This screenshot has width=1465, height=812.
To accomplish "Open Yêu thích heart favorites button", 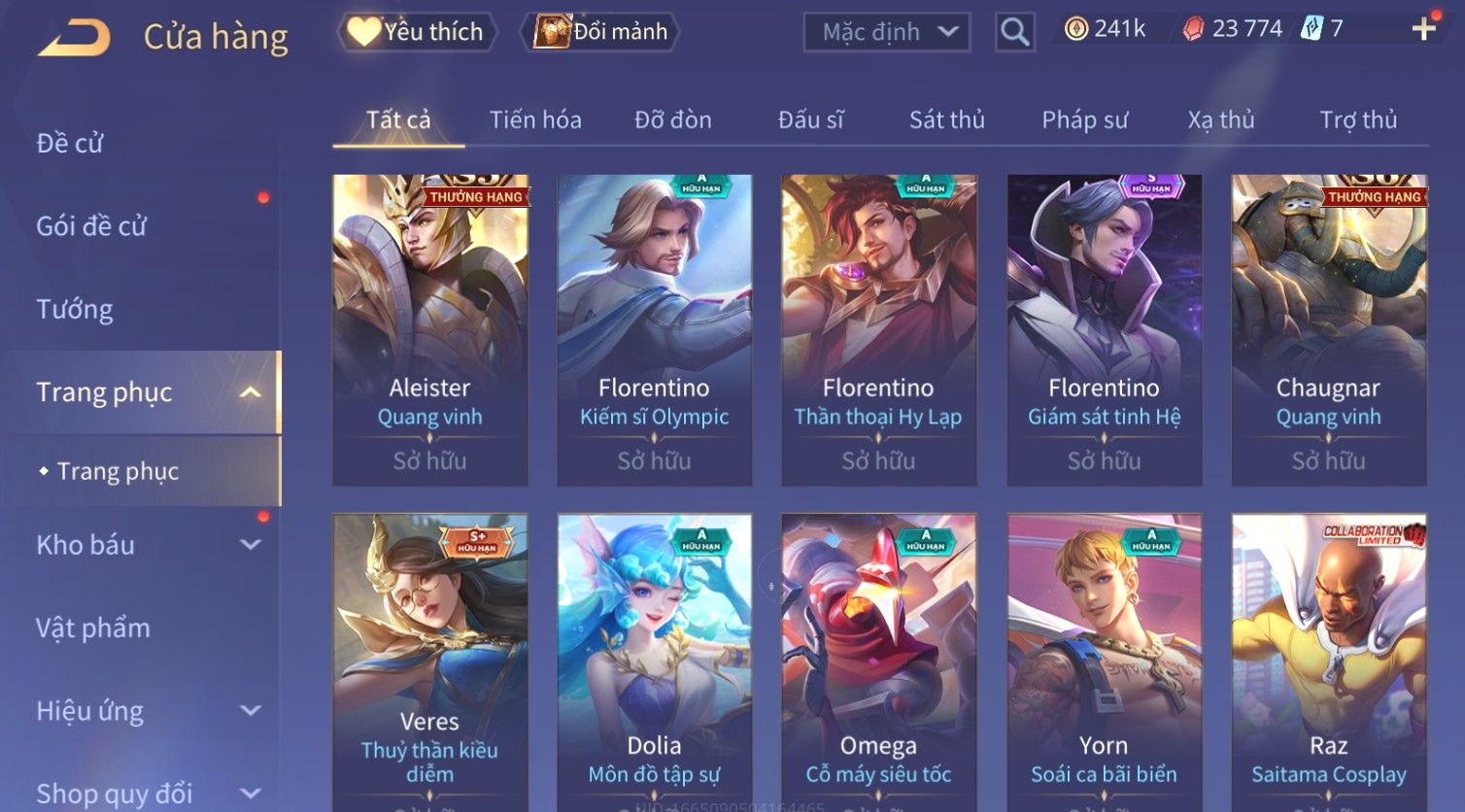I will pyautogui.click(x=417, y=32).
